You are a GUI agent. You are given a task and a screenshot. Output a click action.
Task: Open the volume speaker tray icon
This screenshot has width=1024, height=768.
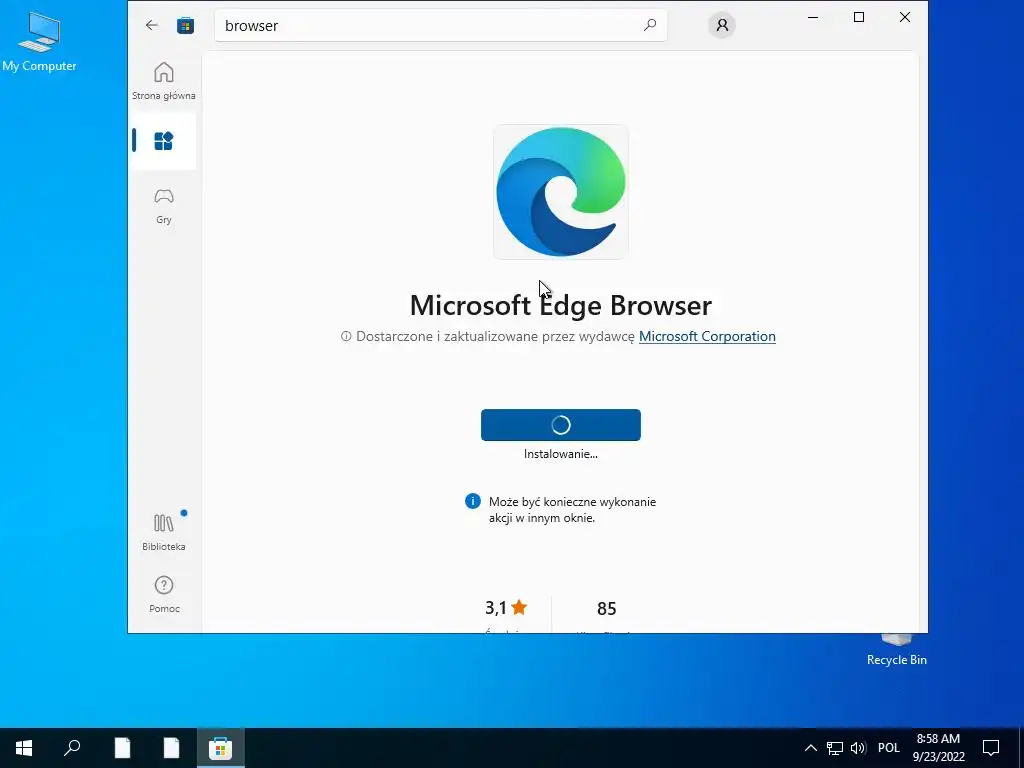[858, 748]
